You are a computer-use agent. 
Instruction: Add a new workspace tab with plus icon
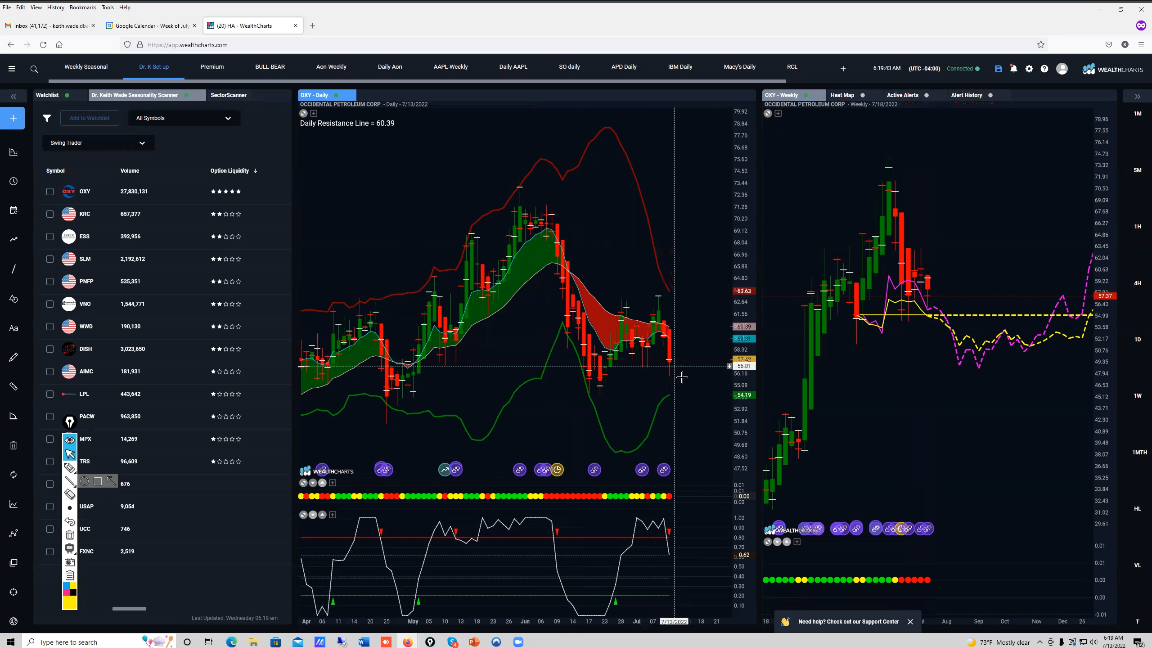pyautogui.click(x=843, y=68)
